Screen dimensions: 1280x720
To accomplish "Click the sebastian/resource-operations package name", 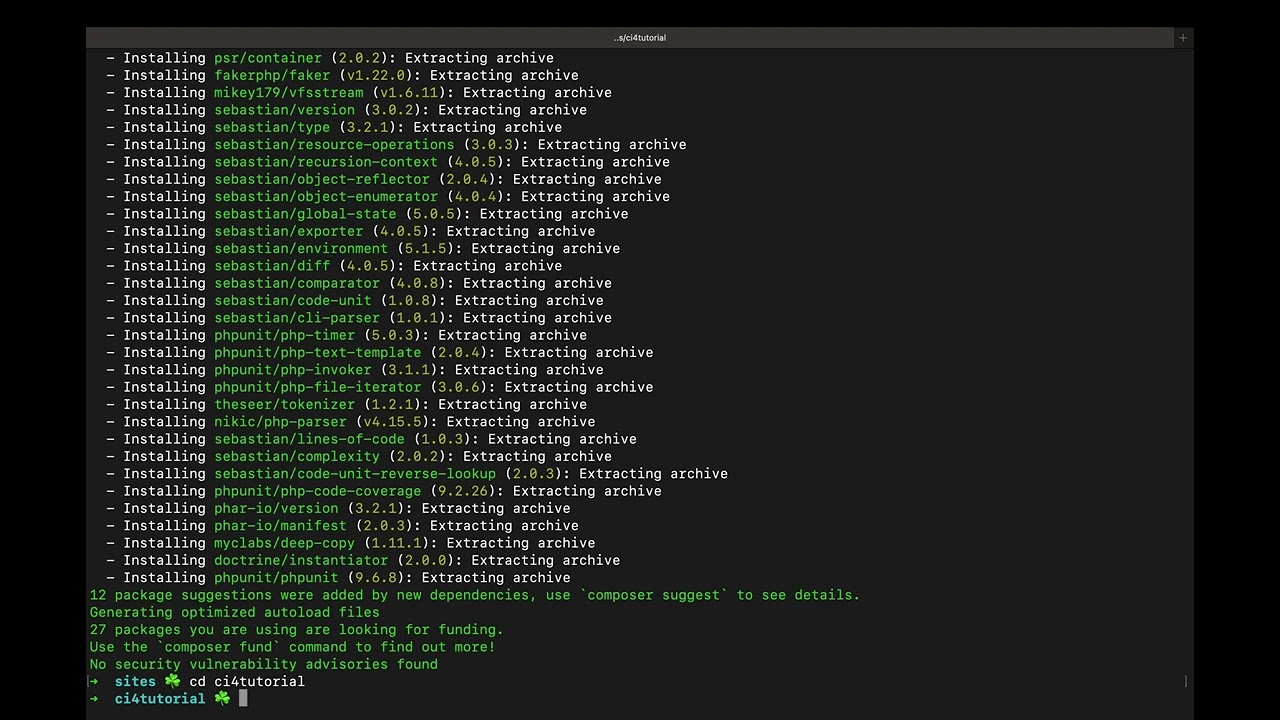I will click(x=334, y=145).
